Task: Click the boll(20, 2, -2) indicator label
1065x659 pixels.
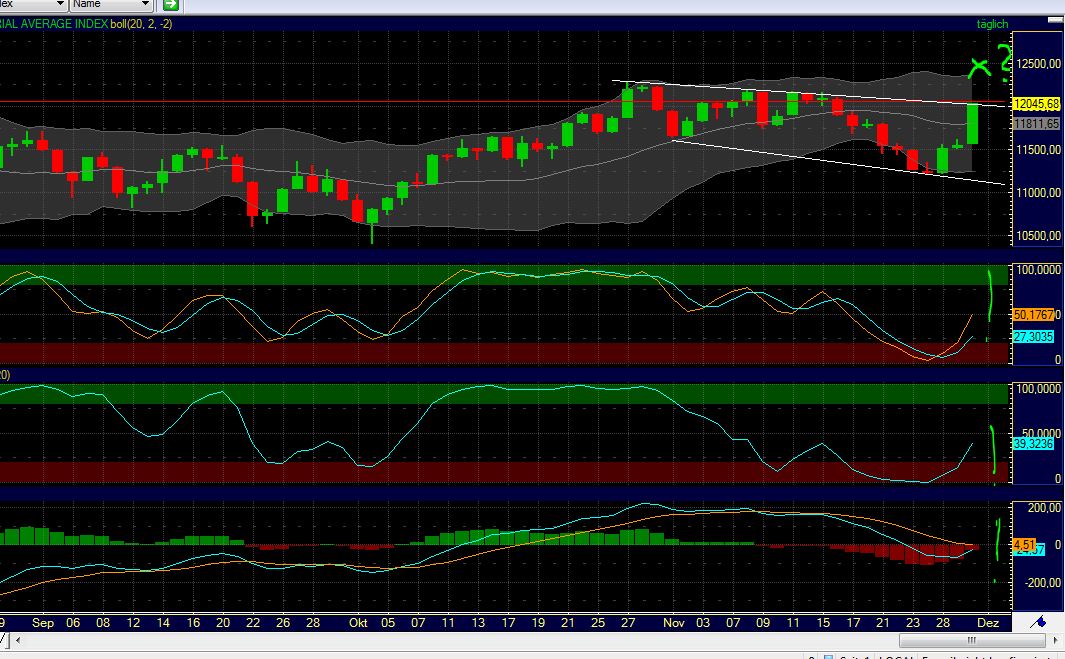Action: pyautogui.click(x=141, y=24)
